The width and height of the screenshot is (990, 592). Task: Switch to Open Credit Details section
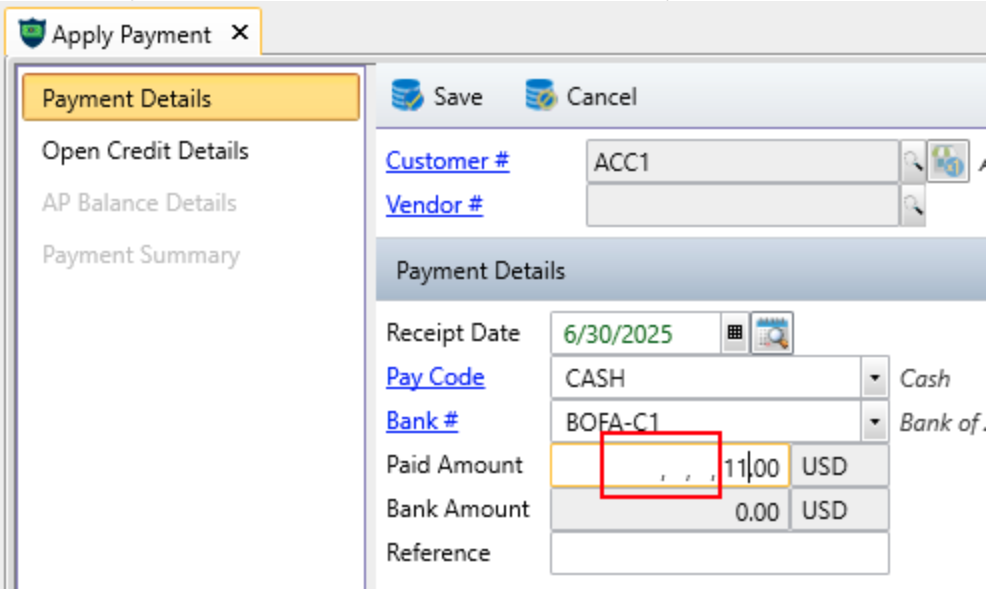pyautogui.click(x=145, y=151)
